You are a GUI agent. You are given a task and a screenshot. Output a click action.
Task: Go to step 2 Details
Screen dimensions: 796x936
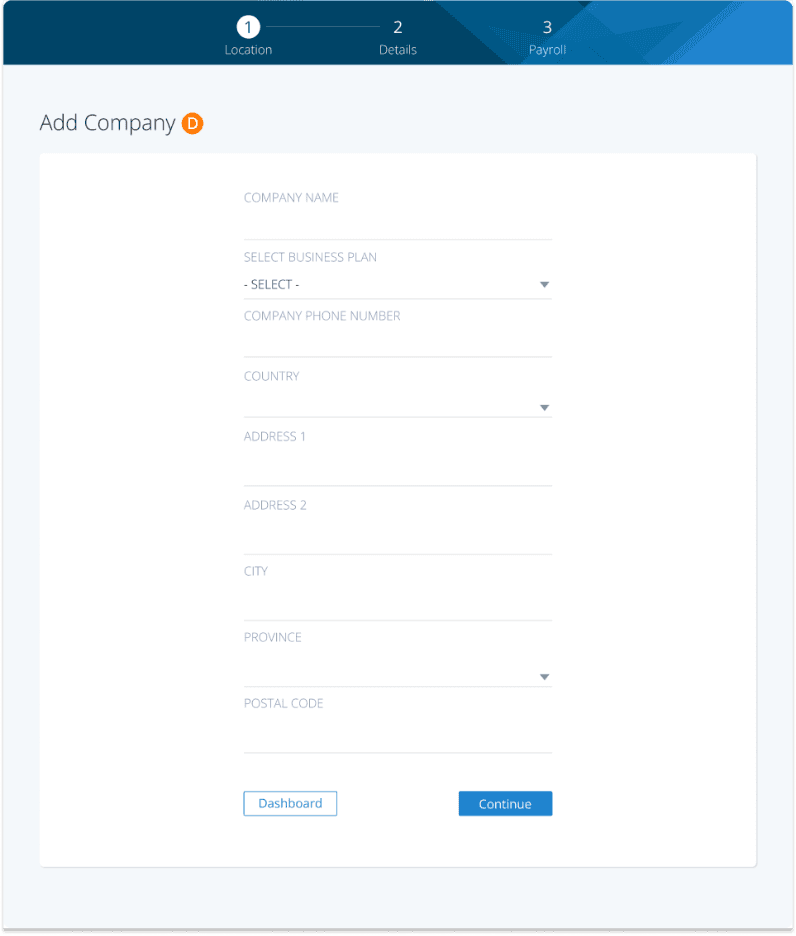tap(398, 37)
